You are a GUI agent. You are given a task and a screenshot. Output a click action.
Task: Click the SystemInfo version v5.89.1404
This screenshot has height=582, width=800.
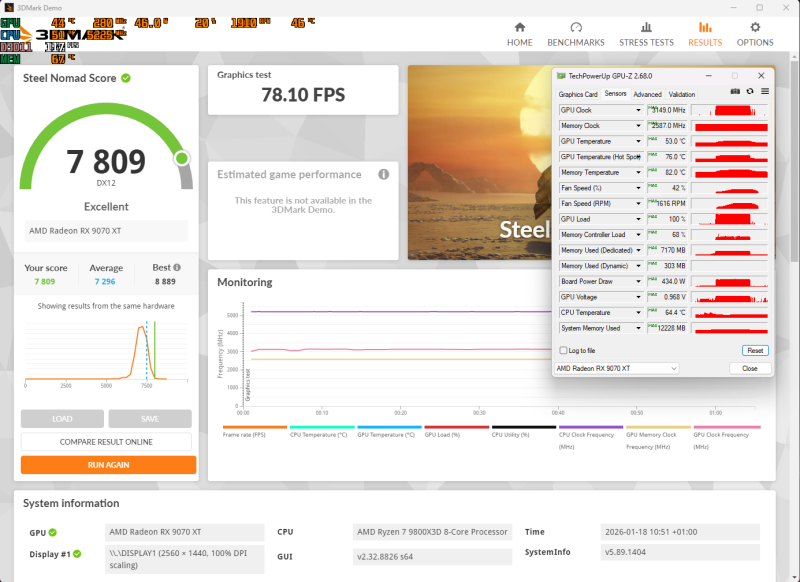click(x=680, y=552)
